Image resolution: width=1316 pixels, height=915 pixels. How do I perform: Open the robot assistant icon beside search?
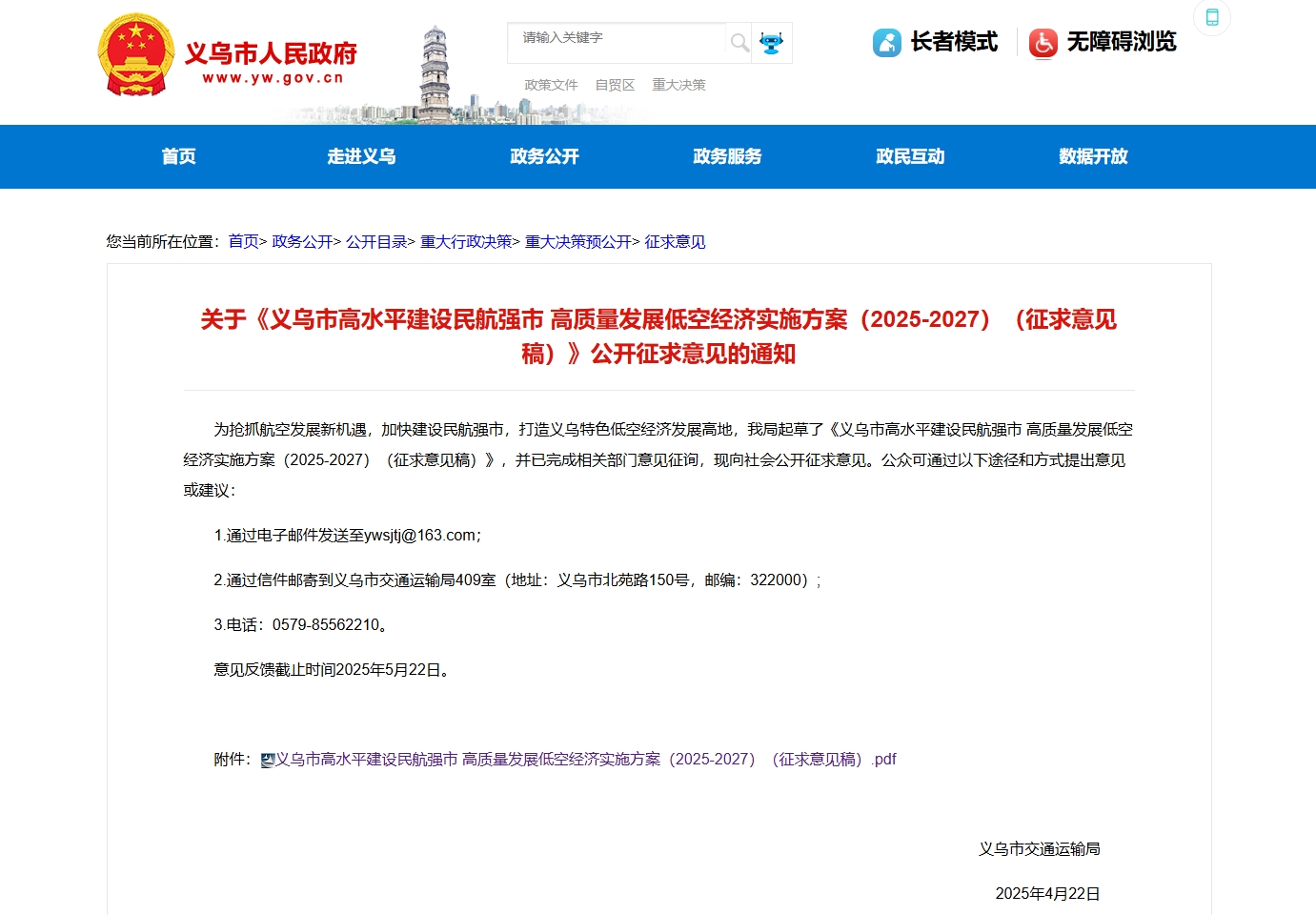(771, 43)
